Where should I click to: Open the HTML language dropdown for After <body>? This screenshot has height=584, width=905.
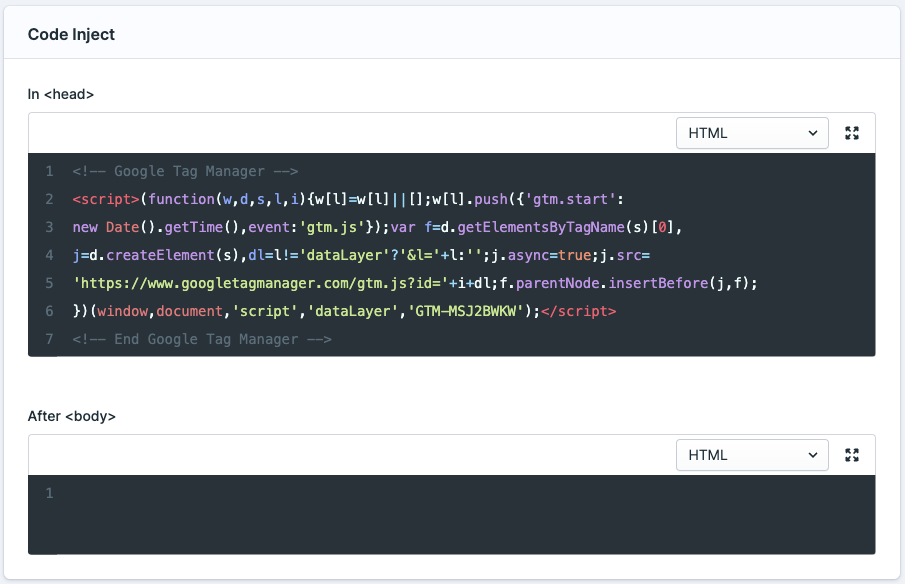tap(752, 455)
